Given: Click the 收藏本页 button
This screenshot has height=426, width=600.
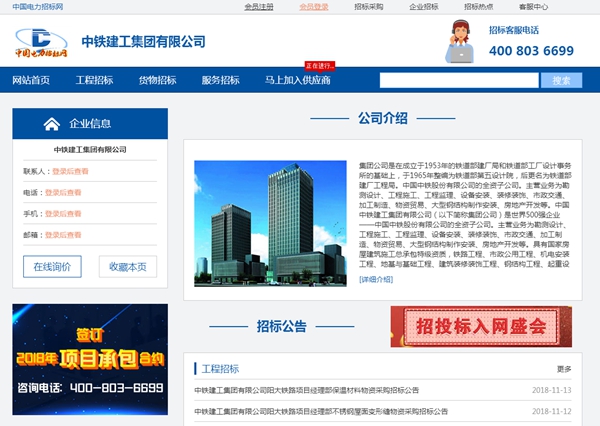Looking at the screenshot, I should (127, 267).
